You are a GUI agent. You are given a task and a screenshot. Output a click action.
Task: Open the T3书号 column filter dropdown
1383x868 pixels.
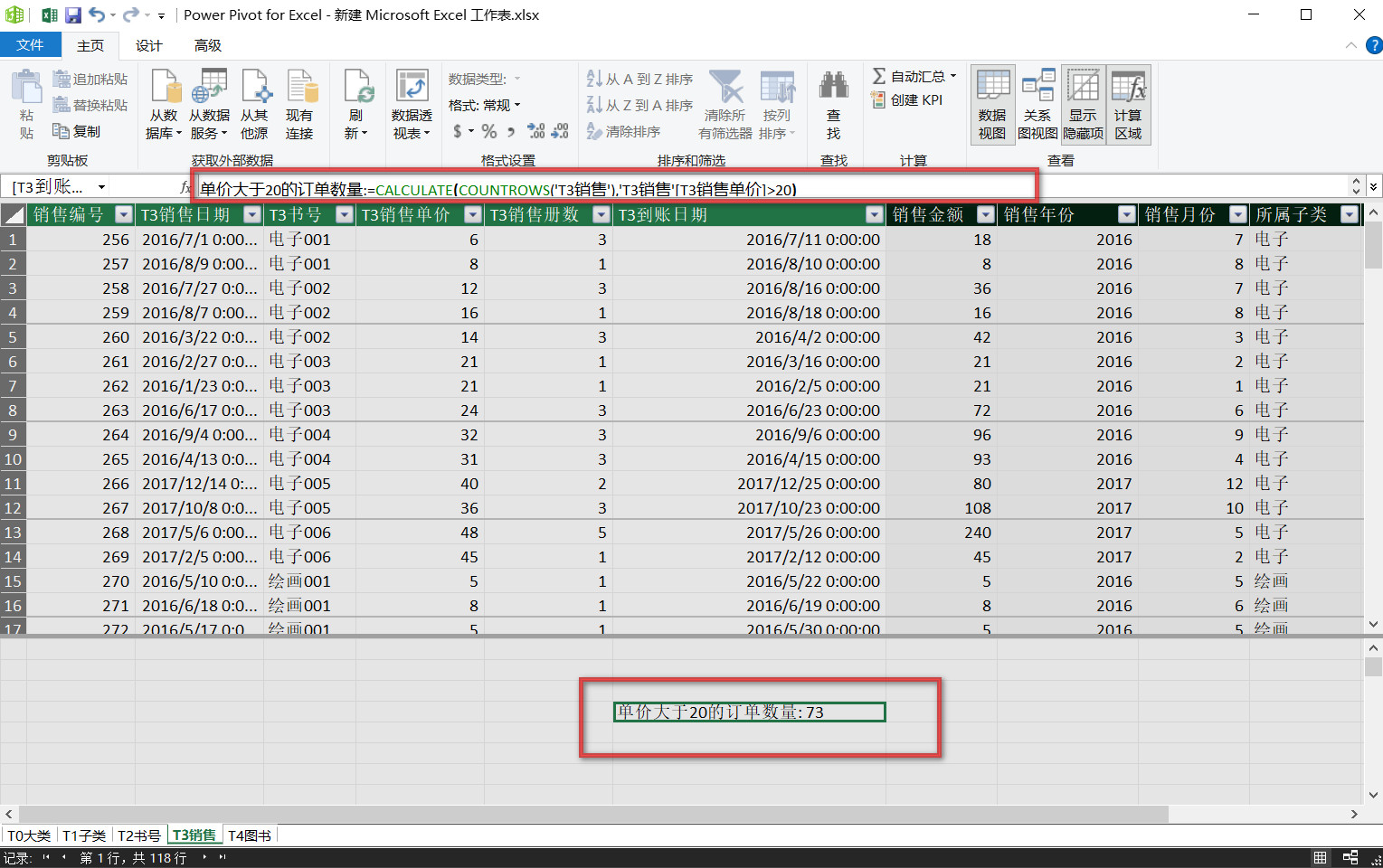click(345, 215)
